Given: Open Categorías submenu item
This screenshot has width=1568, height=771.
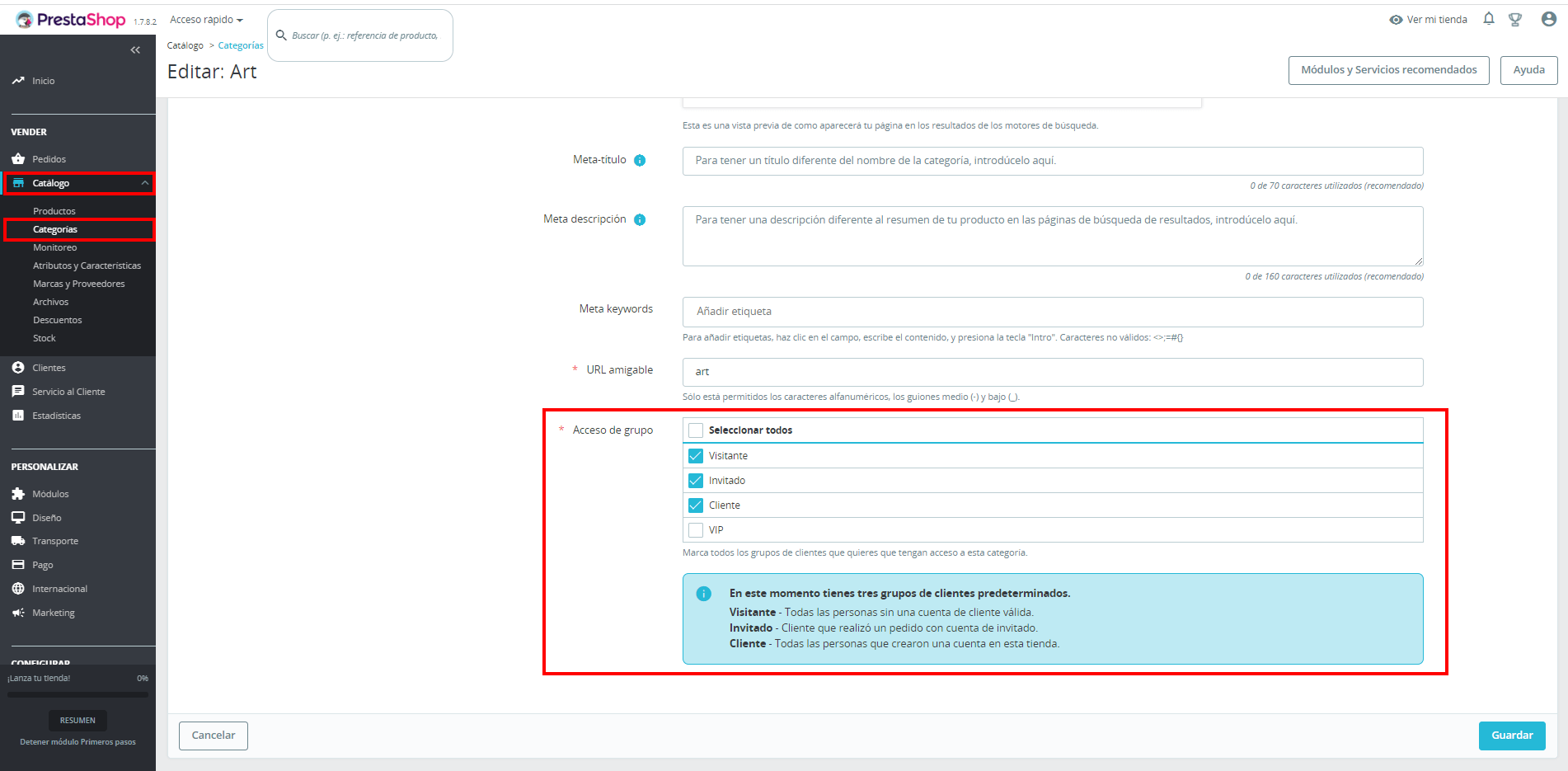Looking at the screenshot, I should pos(55,229).
